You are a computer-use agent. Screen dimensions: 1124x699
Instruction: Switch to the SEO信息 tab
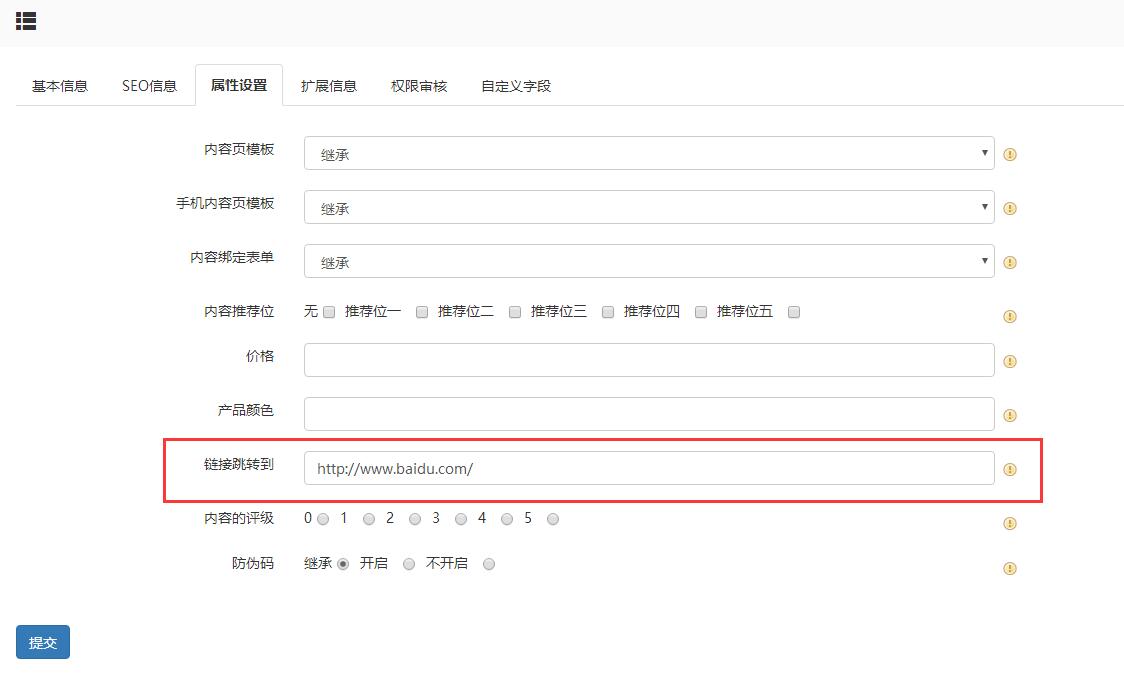click(148, 85)
